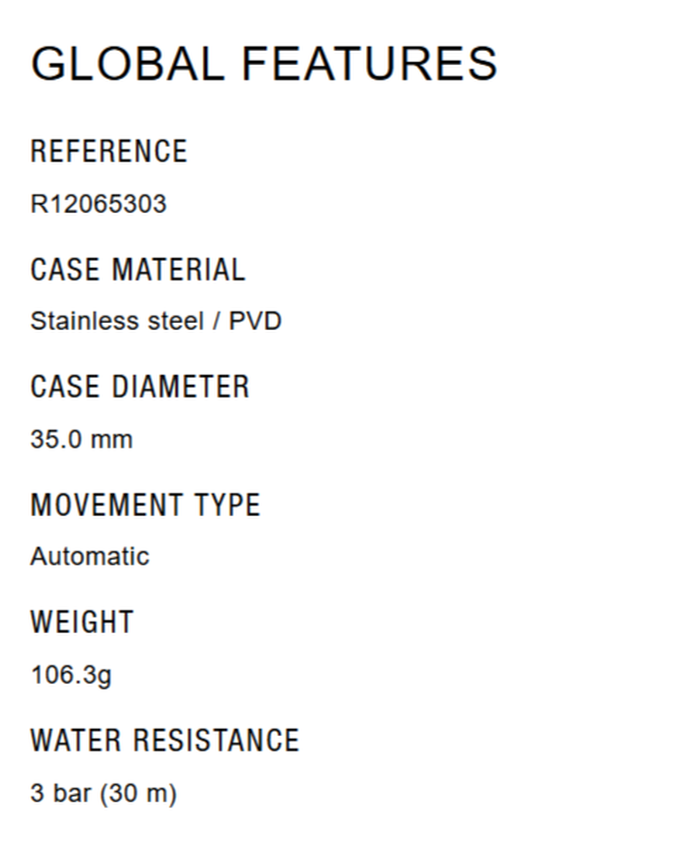
Task: Select the WEIGHT label
Action: (82, 622)
